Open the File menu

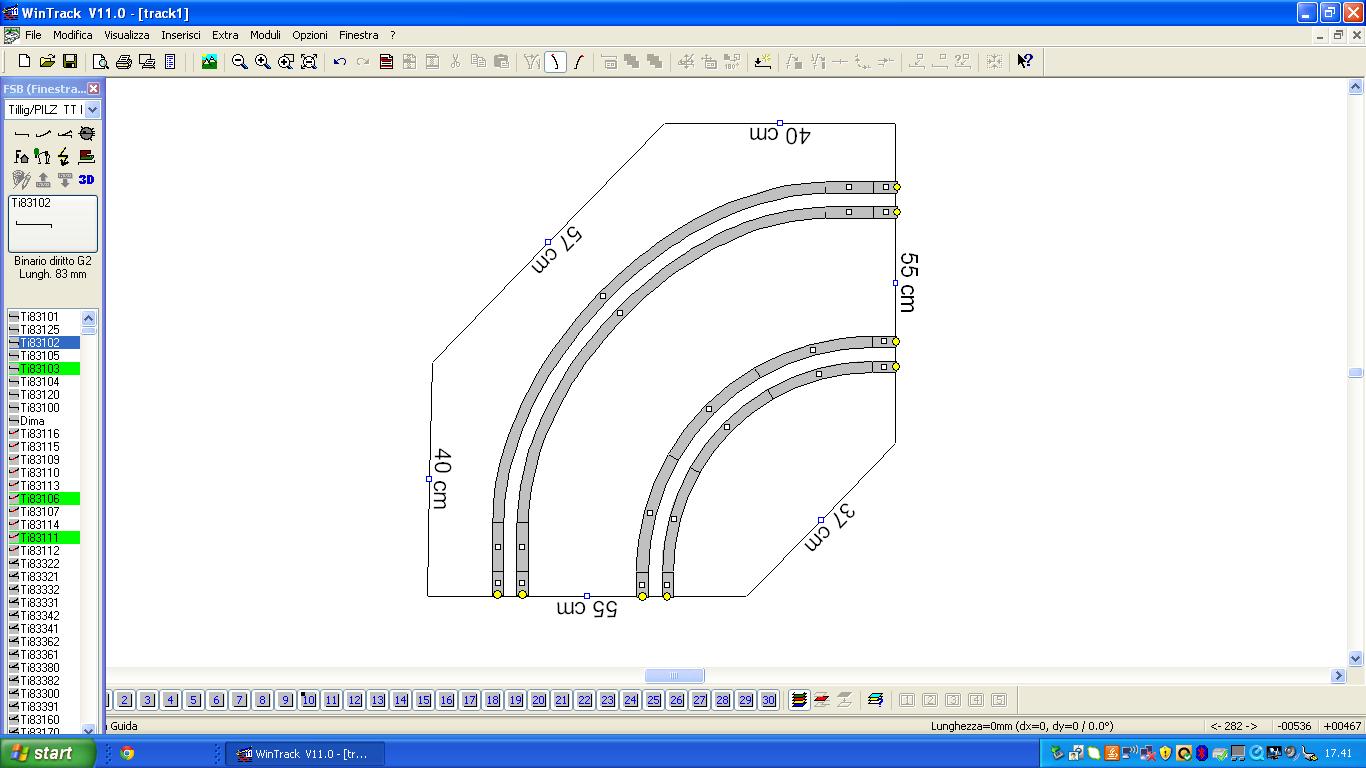point(33,35)
